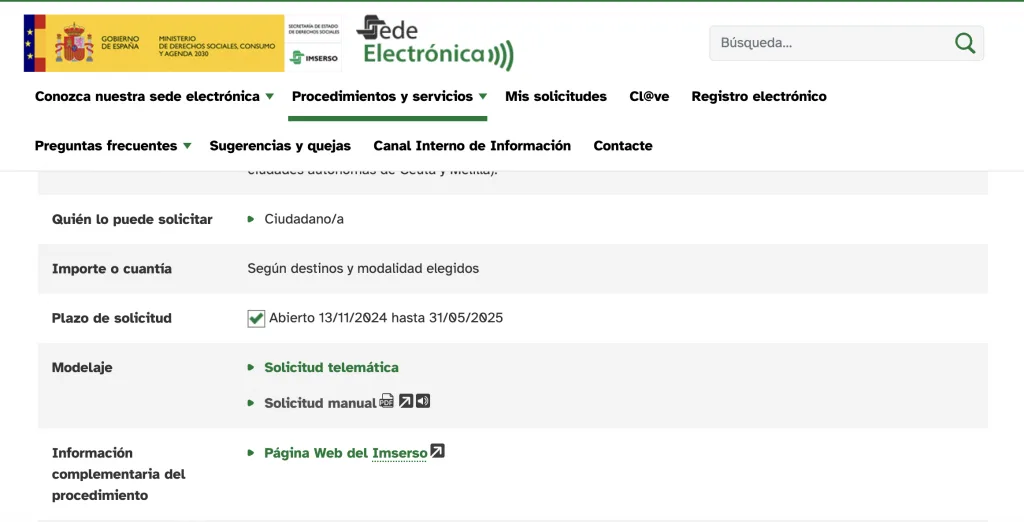Click the Plazo de solicitud label
This screenshot has height=522, width=1024.
coord(112,318)
